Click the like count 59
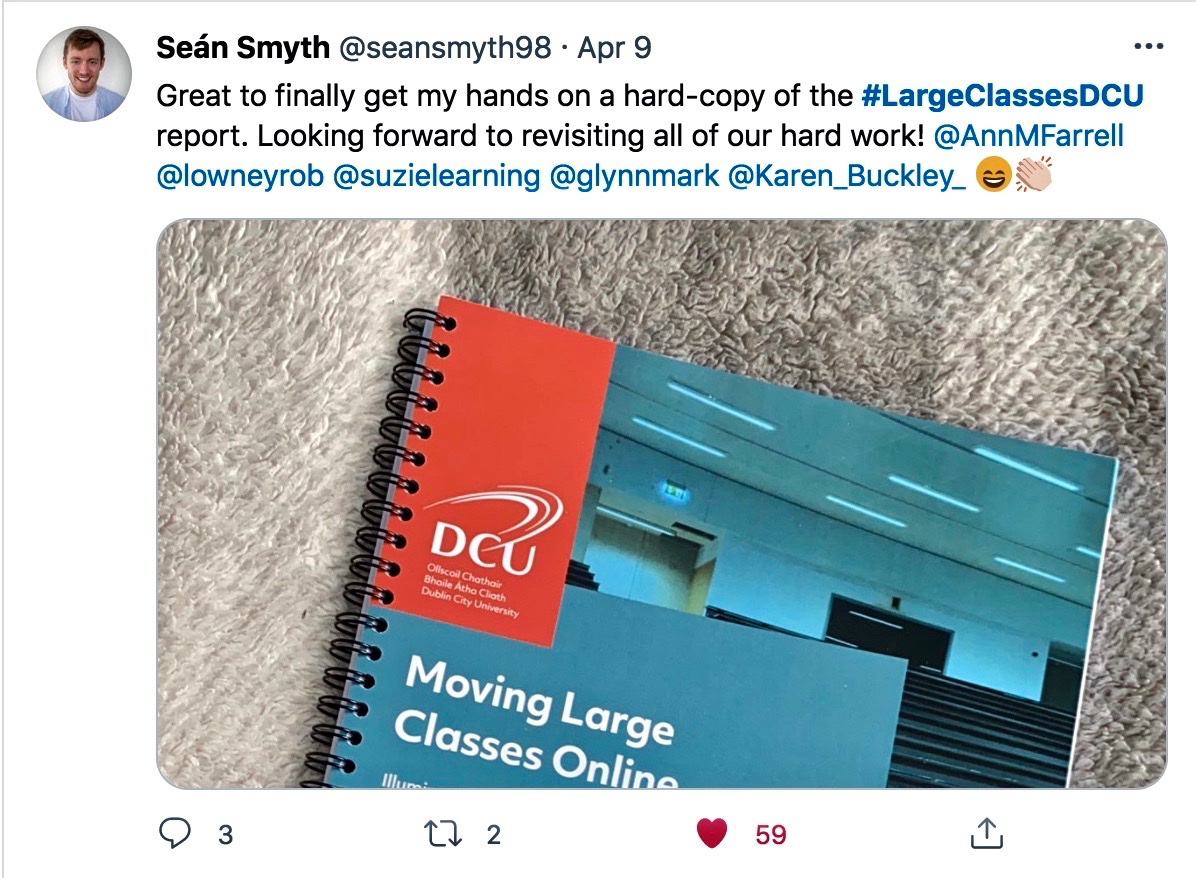This screenshot has height=878, width=1196. tap(770, 835)
